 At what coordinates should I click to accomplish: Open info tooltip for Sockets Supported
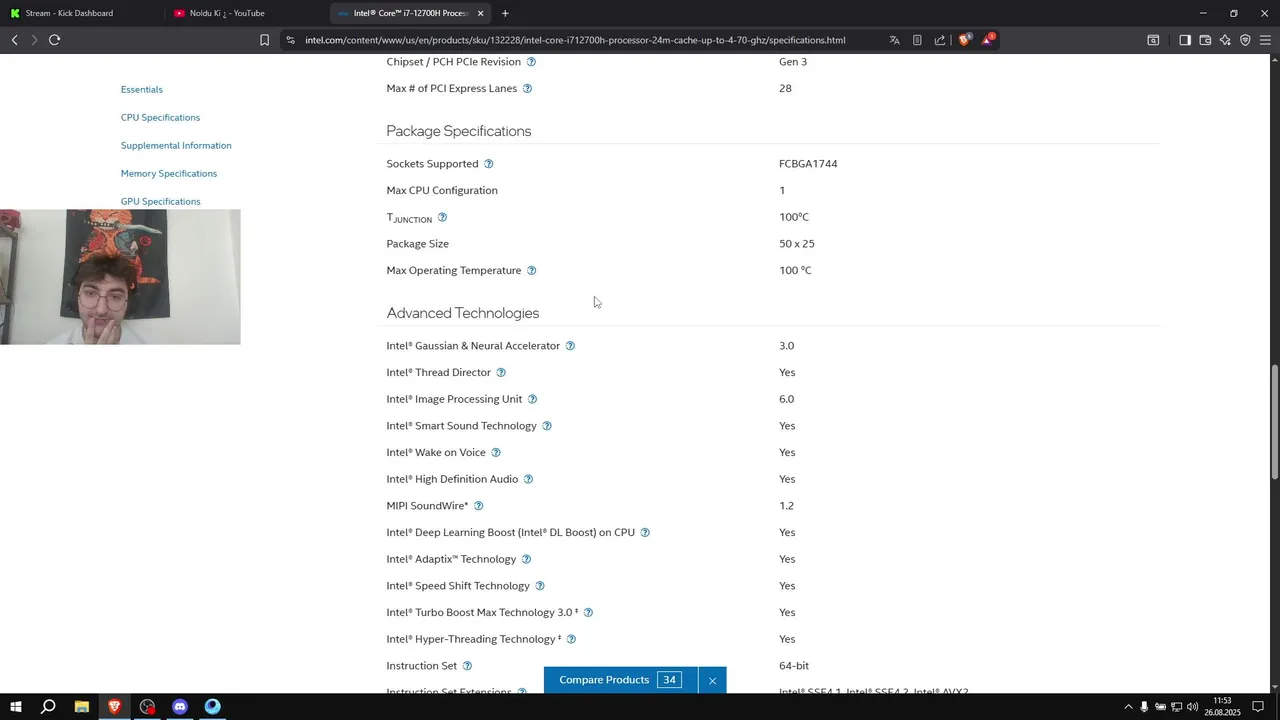click(489, 164)
